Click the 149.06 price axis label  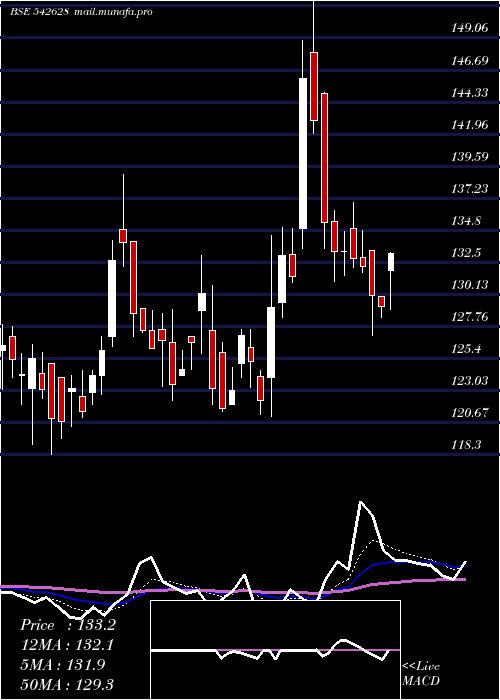click(x=469, y=29)
